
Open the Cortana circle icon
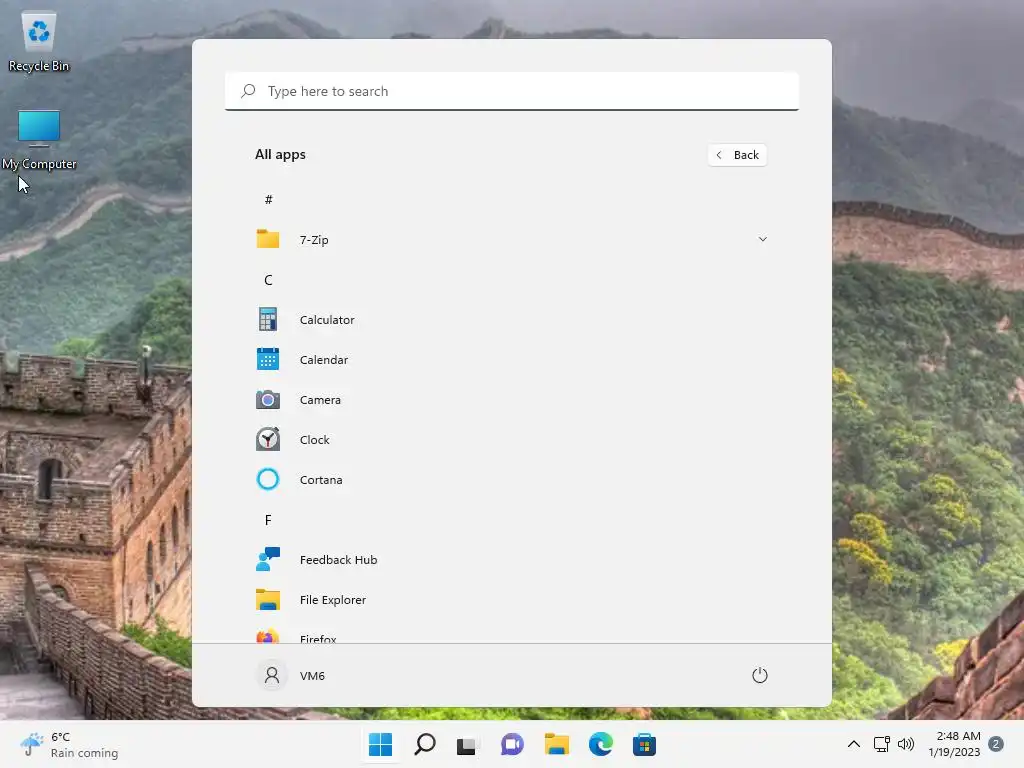pos(268,479)
